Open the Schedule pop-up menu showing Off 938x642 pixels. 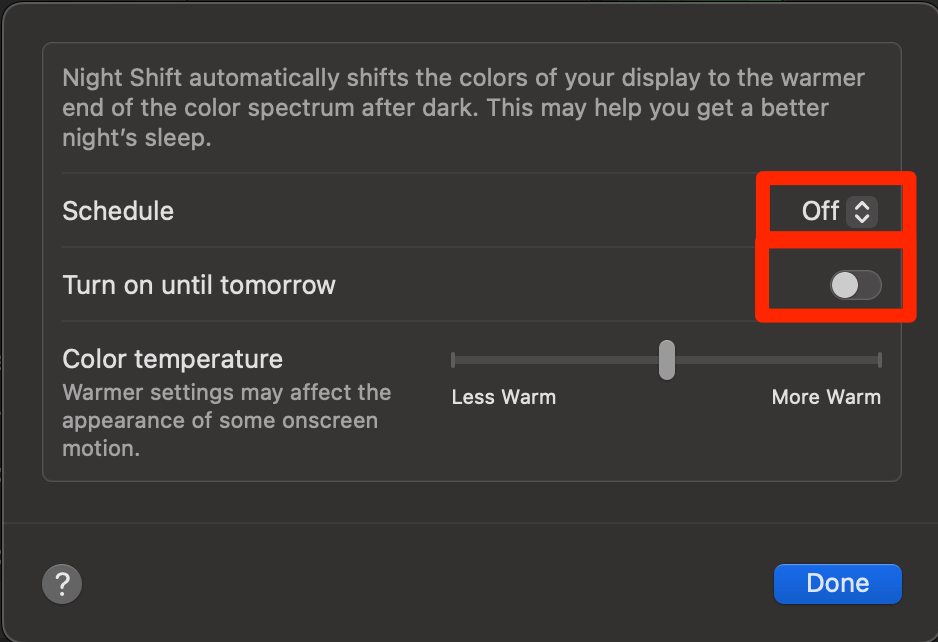point(839,211)
